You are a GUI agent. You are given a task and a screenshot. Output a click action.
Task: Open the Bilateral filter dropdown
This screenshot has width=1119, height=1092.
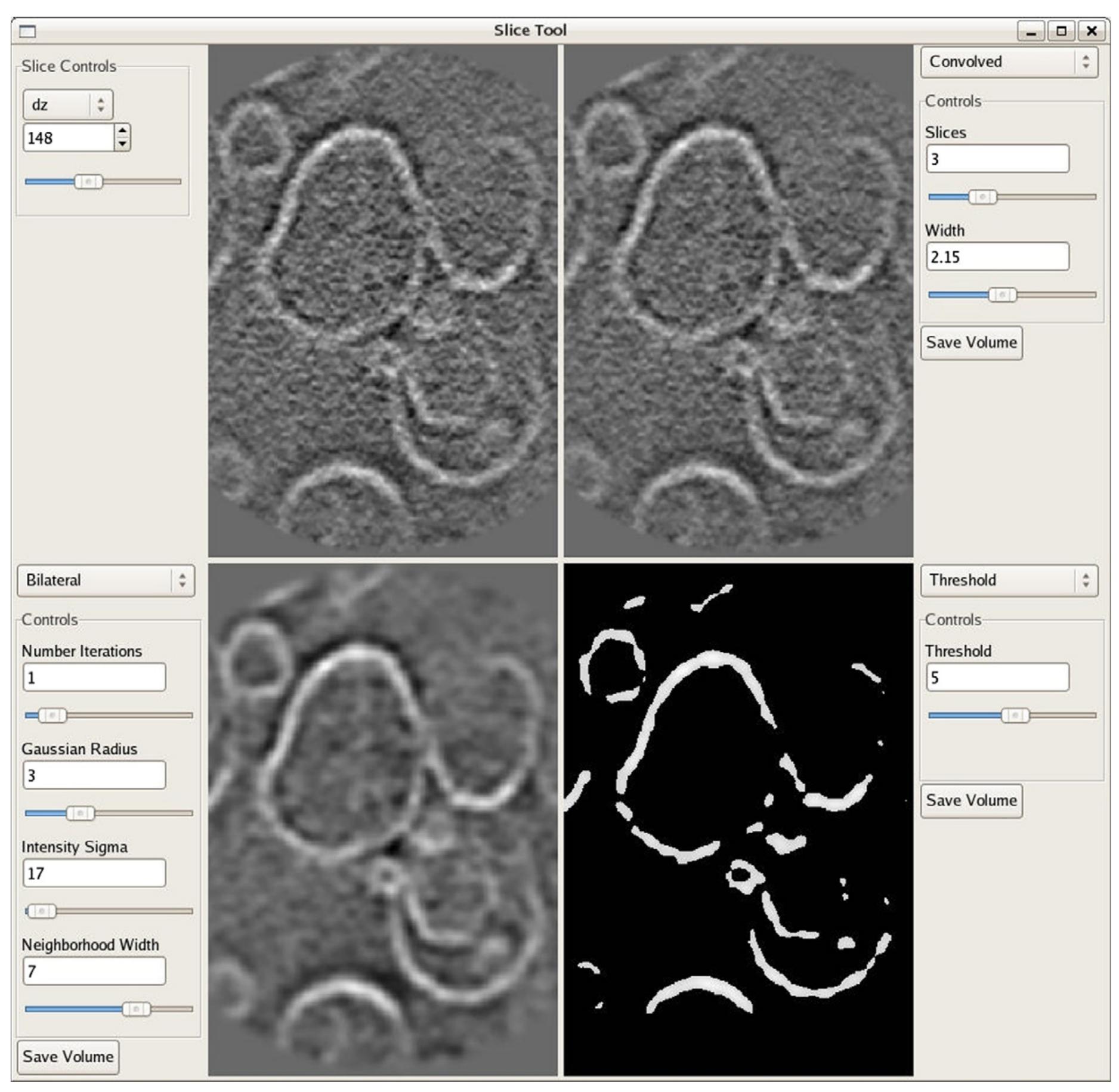pos(106,580)
